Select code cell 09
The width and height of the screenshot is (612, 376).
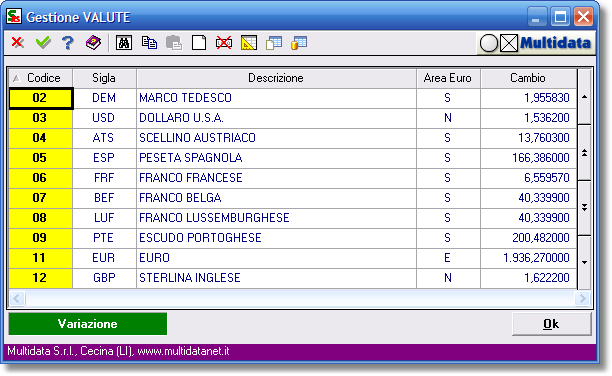click(x=41, y=238)
